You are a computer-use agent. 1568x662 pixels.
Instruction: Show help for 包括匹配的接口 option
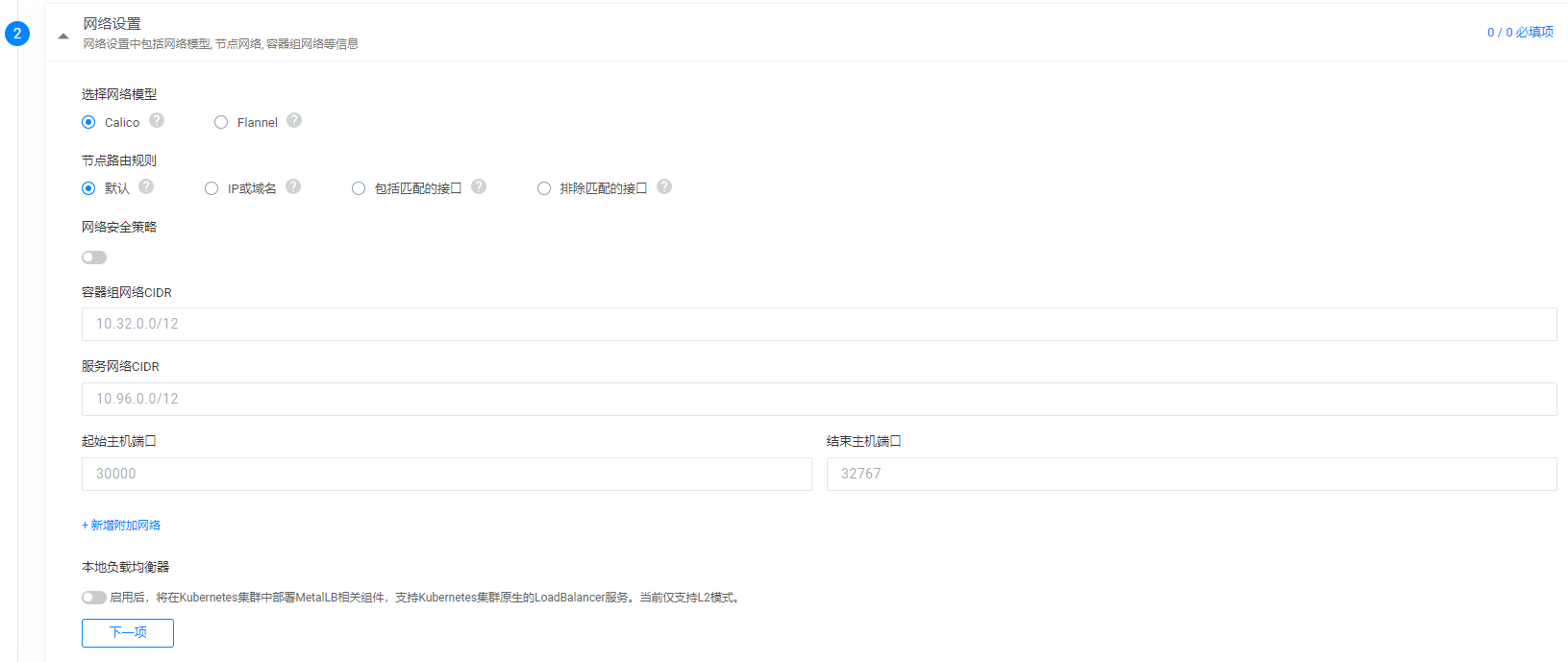(x=479, y=187)
